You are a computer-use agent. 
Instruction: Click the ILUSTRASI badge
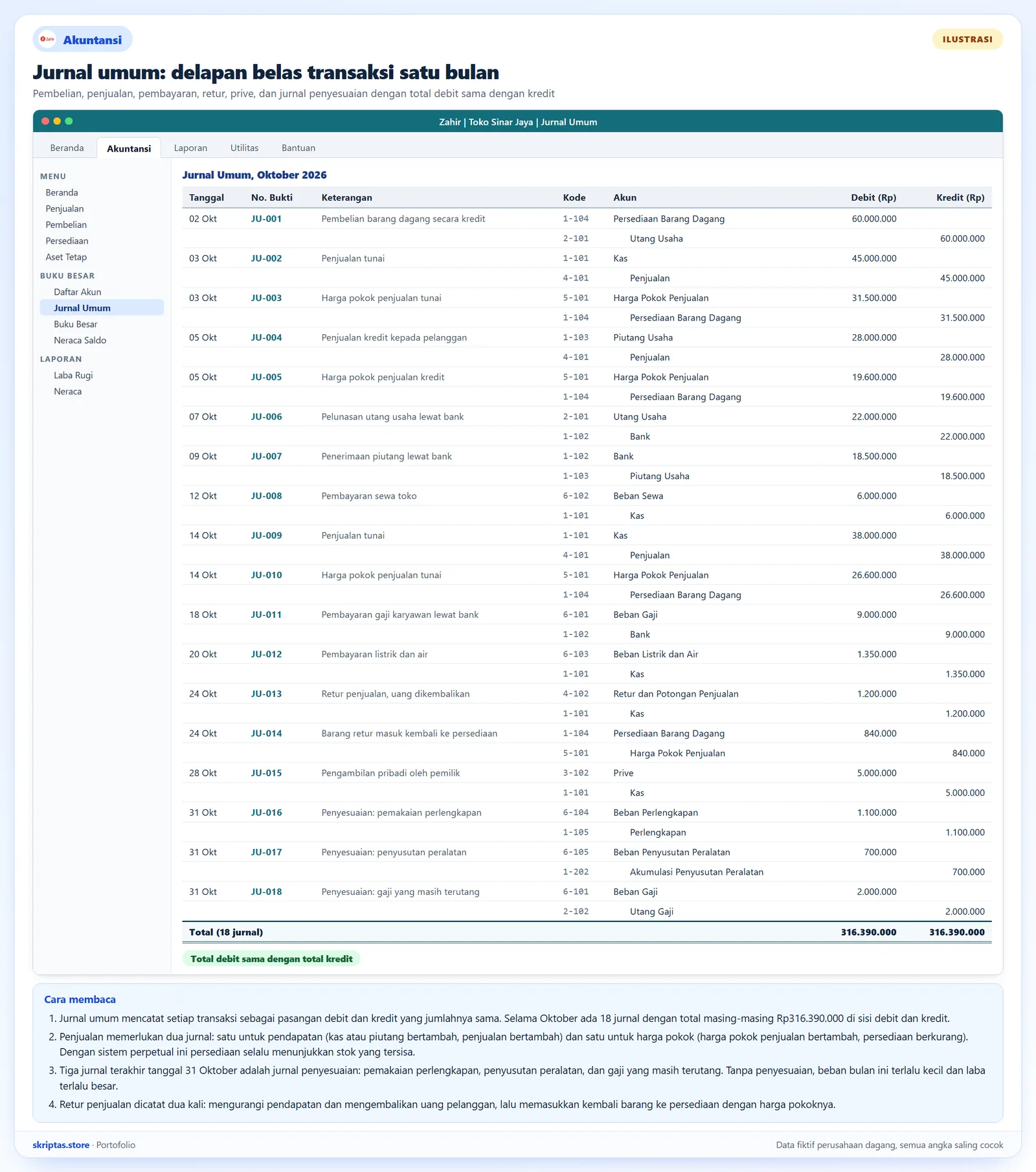click(x=967, y=39)
